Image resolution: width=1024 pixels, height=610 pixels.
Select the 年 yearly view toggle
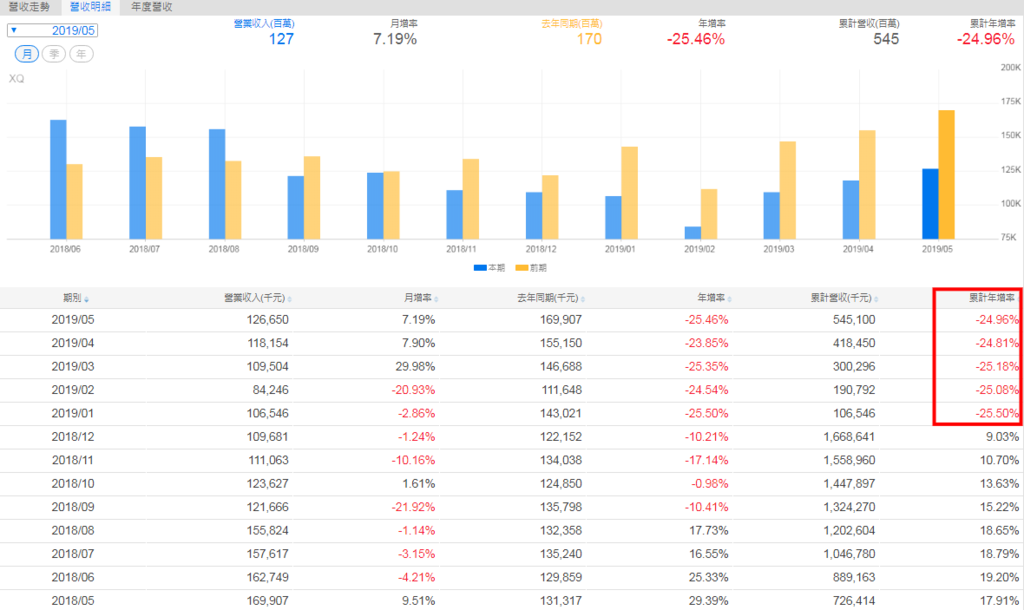pos(81,54)
